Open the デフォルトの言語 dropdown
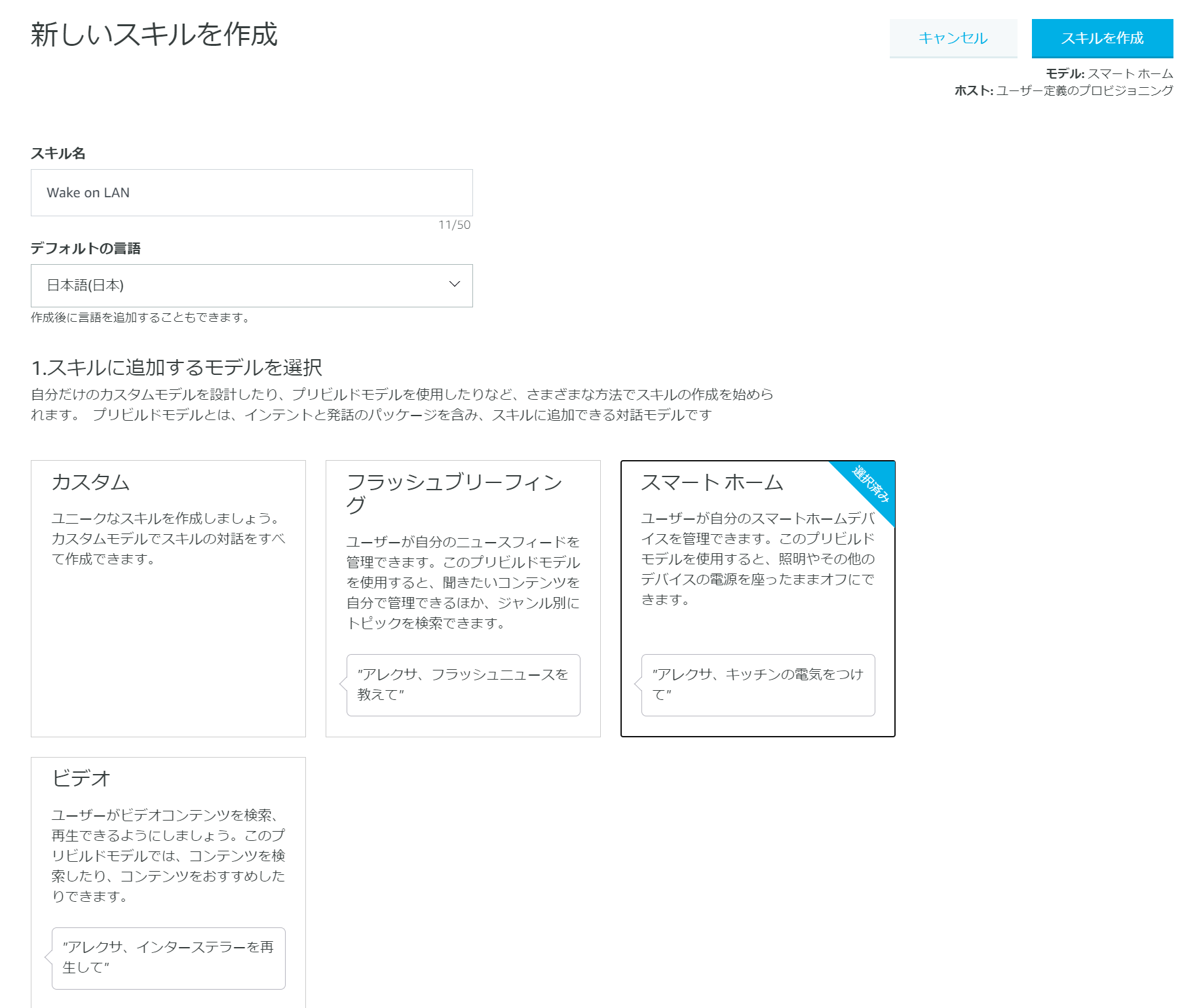 pos(252,286)
